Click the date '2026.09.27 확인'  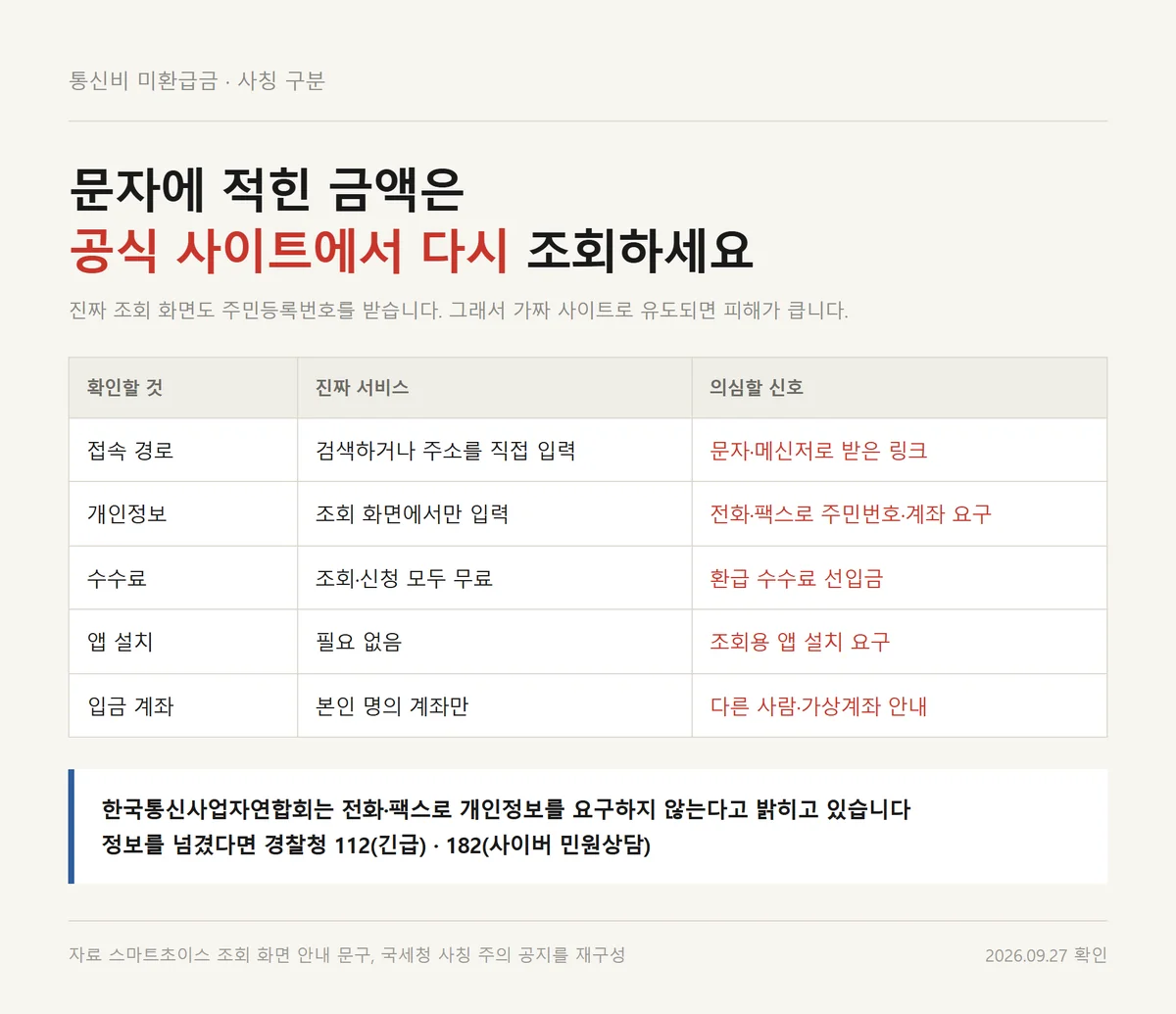tap(1046, 955)
